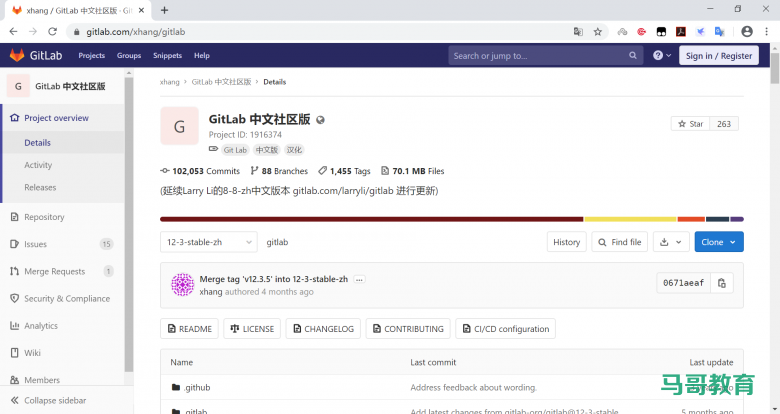Click the Search or jump to field

pos(535,56)
